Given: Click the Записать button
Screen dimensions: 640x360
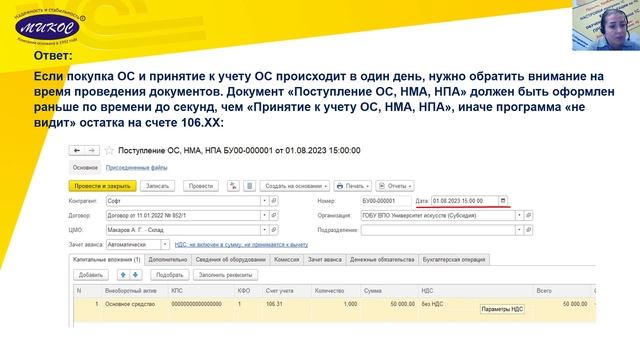Looking at the screenshot, I should point(158,186).
